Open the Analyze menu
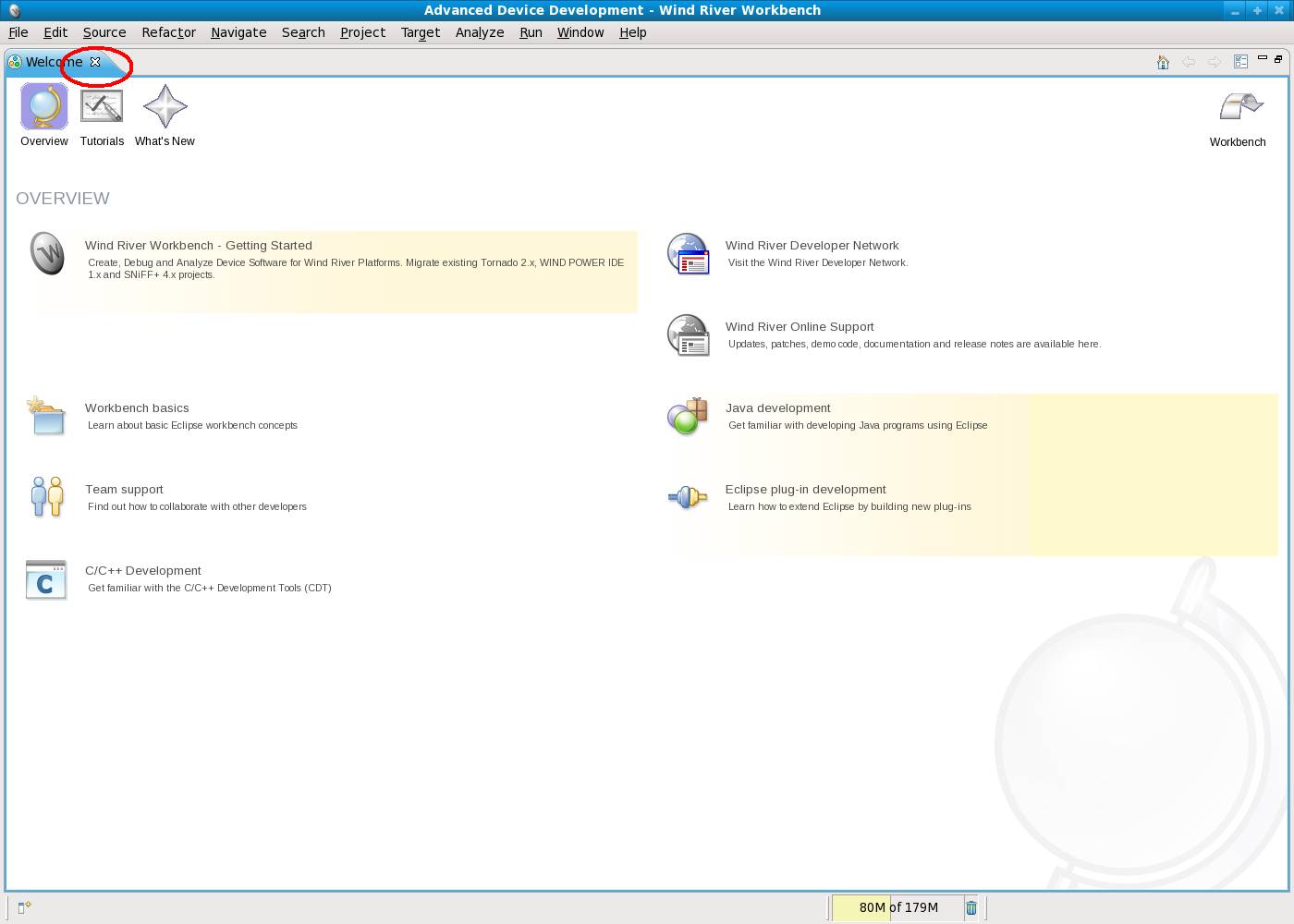 point(480,32)
